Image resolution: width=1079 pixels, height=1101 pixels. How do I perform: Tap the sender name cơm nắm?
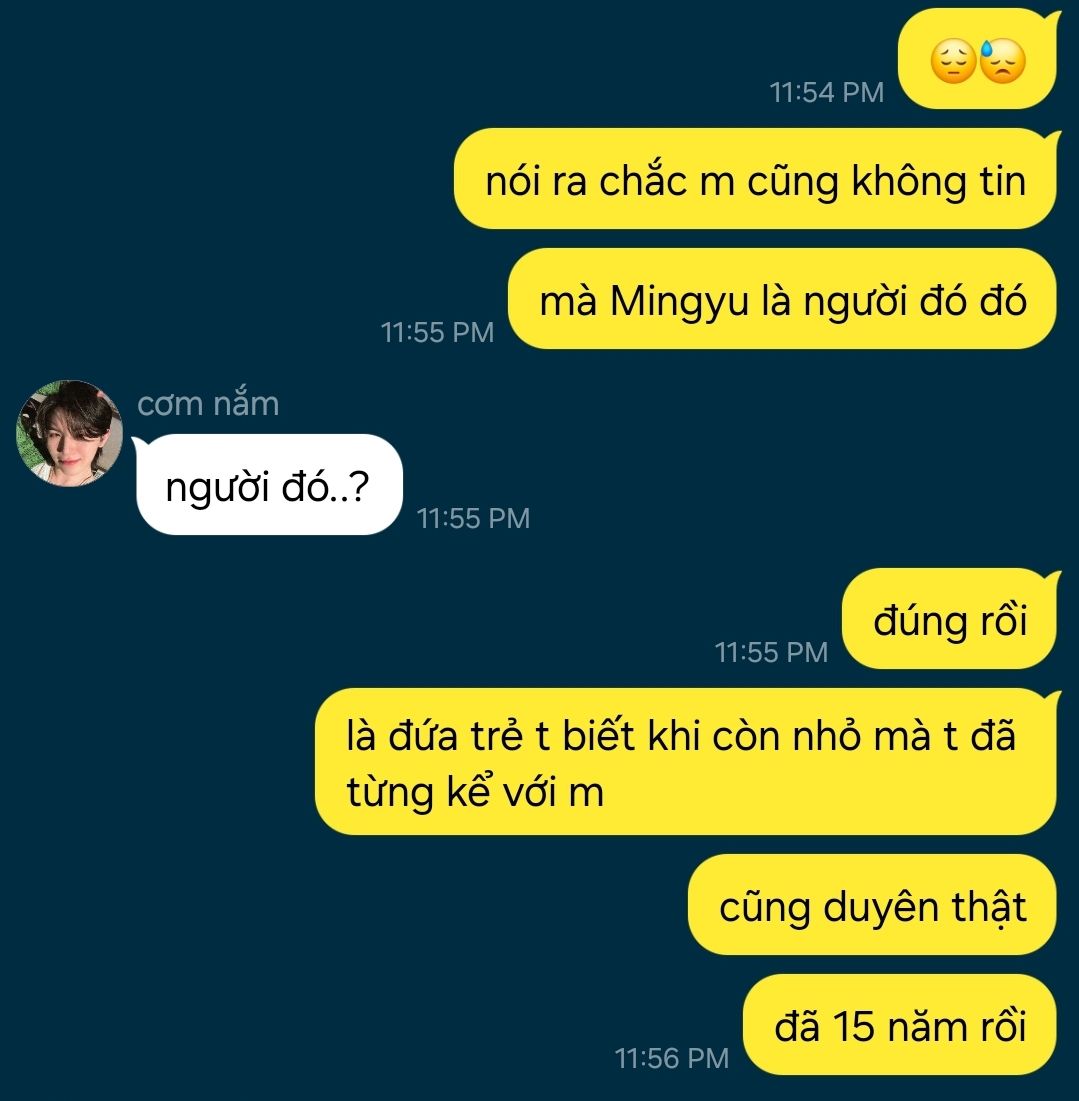coord(208,404)
